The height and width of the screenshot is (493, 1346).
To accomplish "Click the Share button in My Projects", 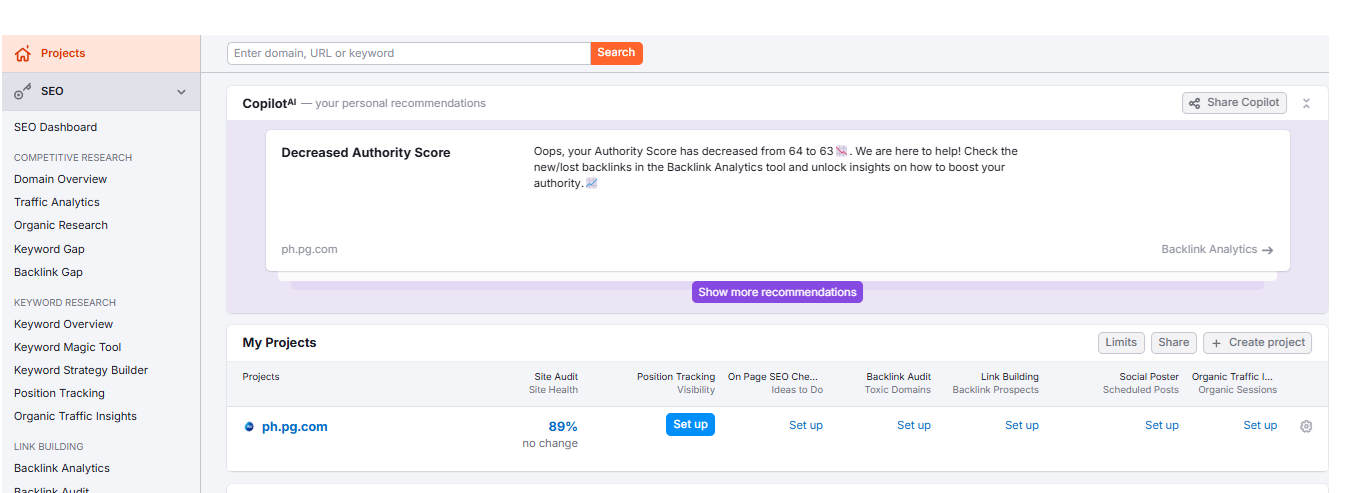I will click(x=1173, y=343).
